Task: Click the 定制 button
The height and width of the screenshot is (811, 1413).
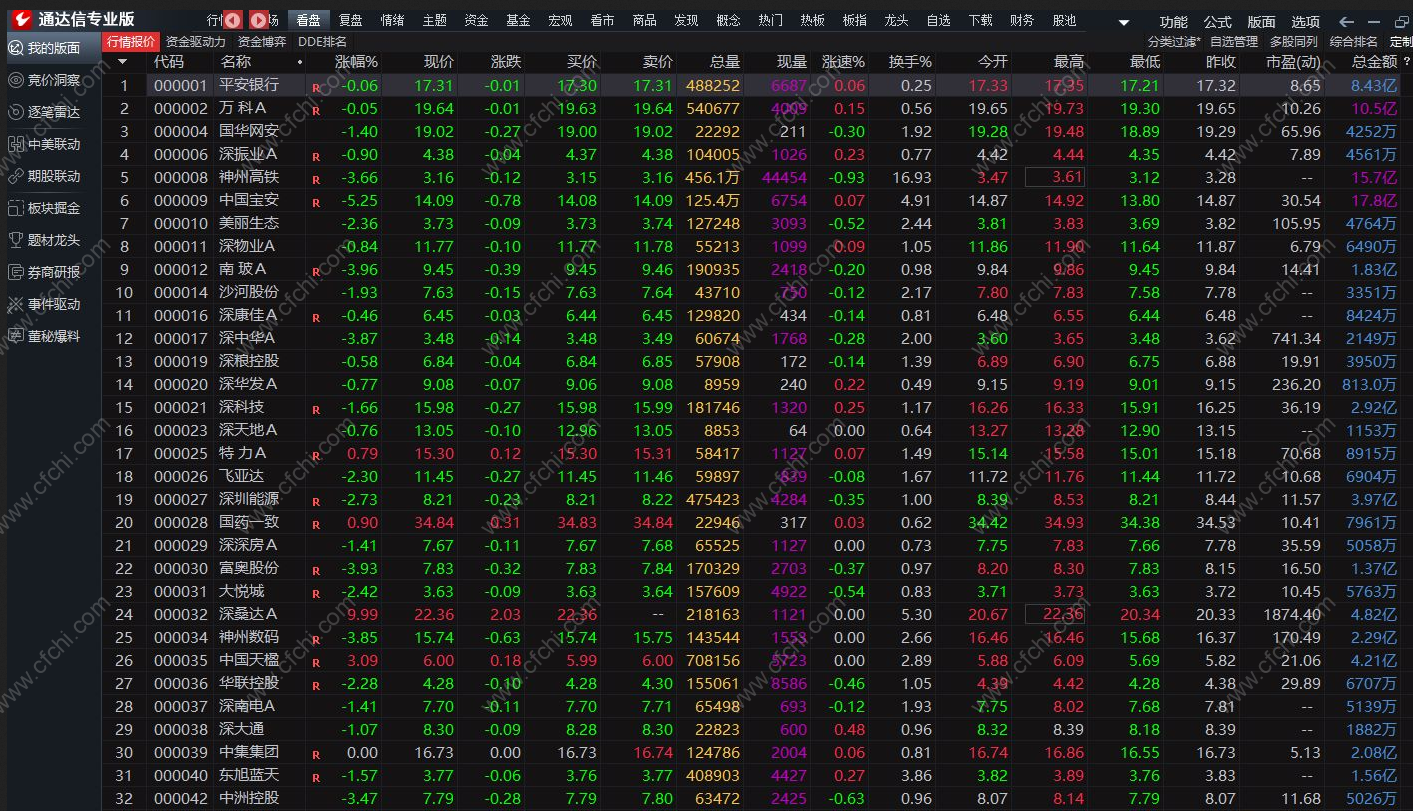Action: click(1400, 42)
